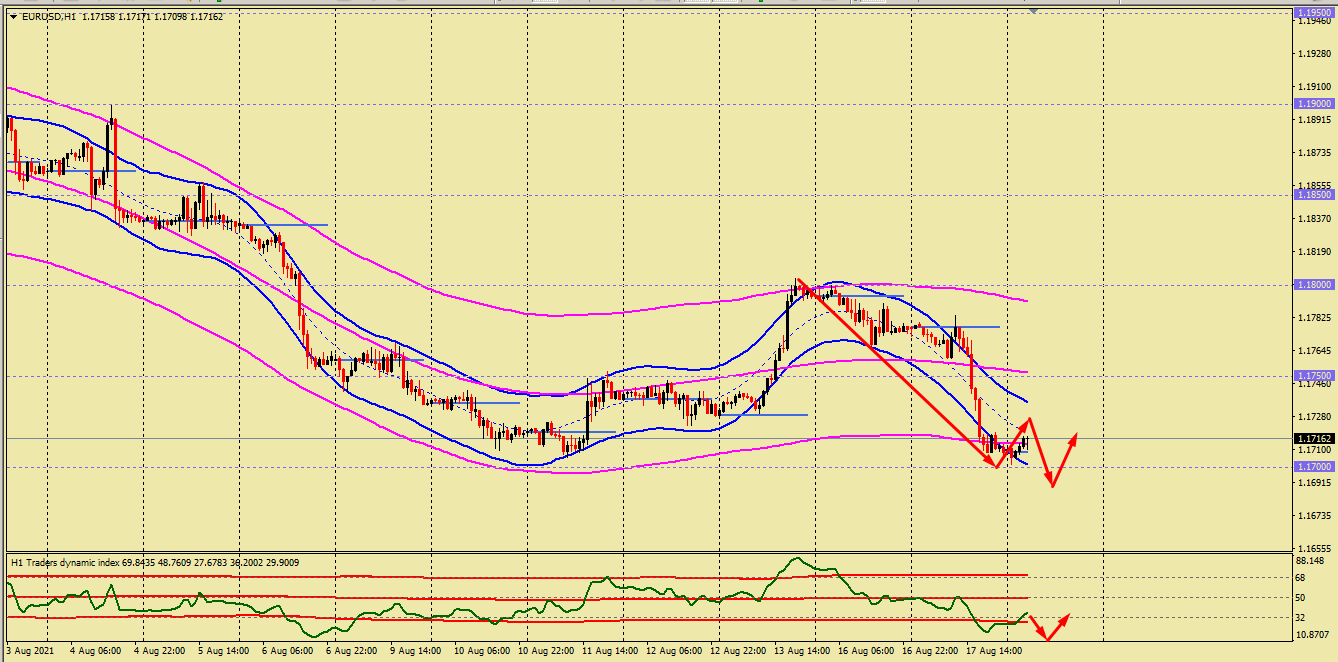Viewport: 1338px width, 662px height.
Task: Select the 1.19500 level label on price axis
Action: pyautogui.click(x=1314, y=13)
